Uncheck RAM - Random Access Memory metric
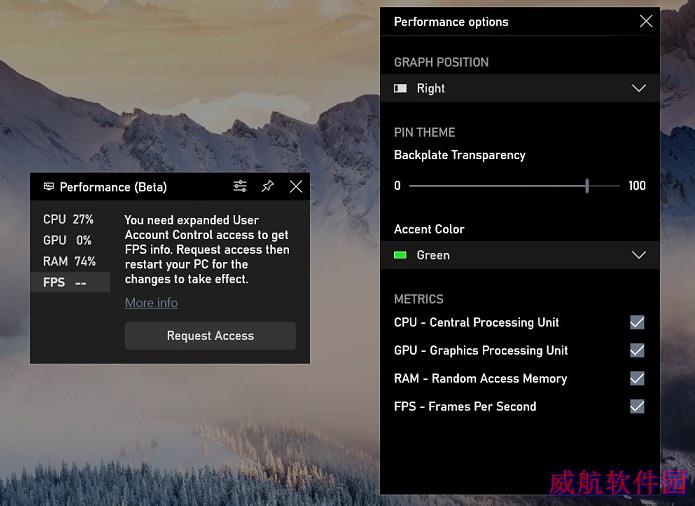 (637, 378)
